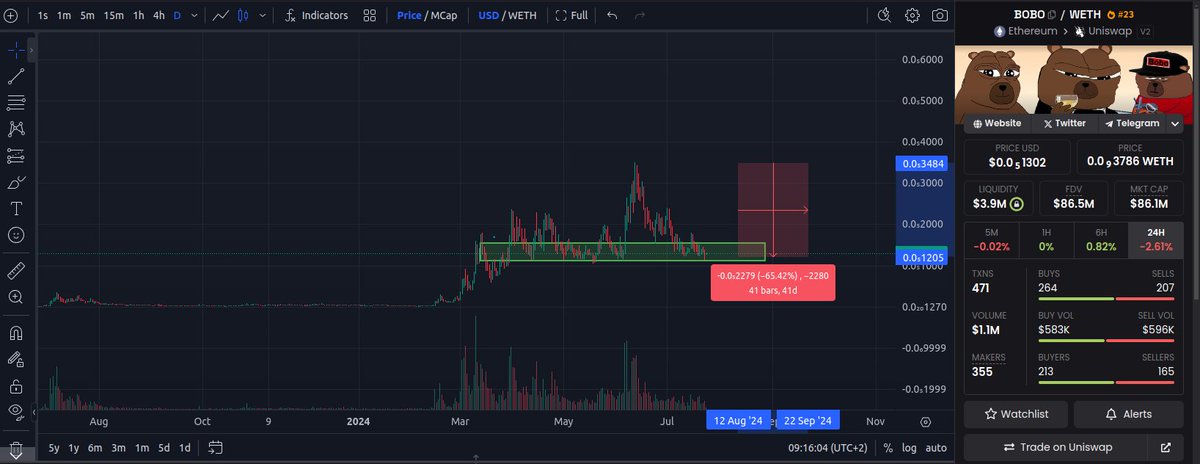The width and height of the screenshot is (1200, 464).
Task: Select the 1h time interval
Action: tap(138, 15)
